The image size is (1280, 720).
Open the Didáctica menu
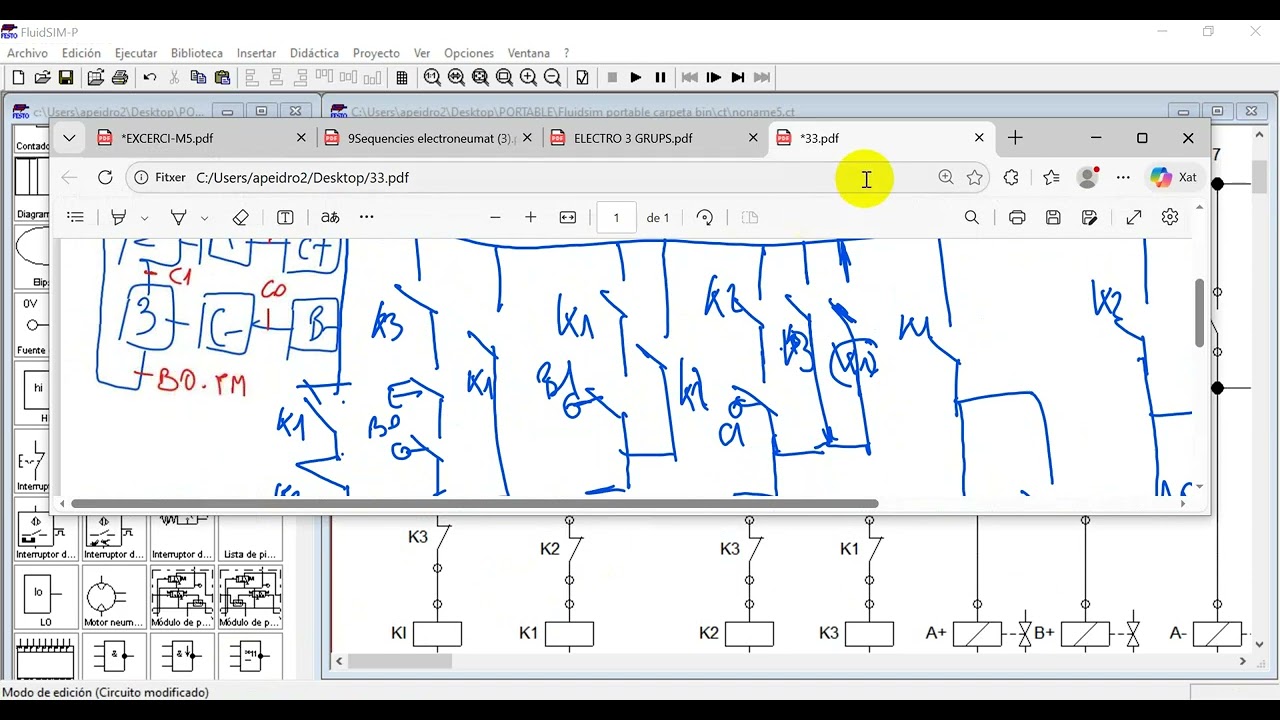click(x=314, y=53)
